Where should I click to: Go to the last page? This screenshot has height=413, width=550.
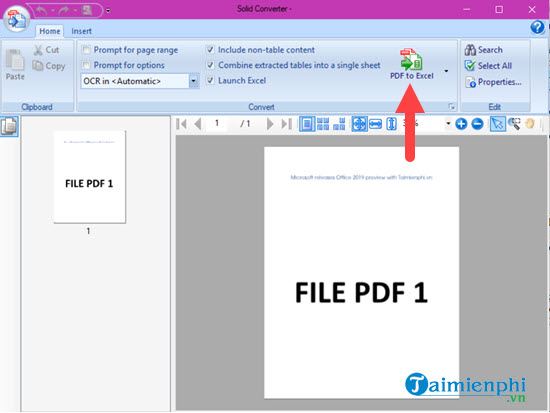click(286, 124)
